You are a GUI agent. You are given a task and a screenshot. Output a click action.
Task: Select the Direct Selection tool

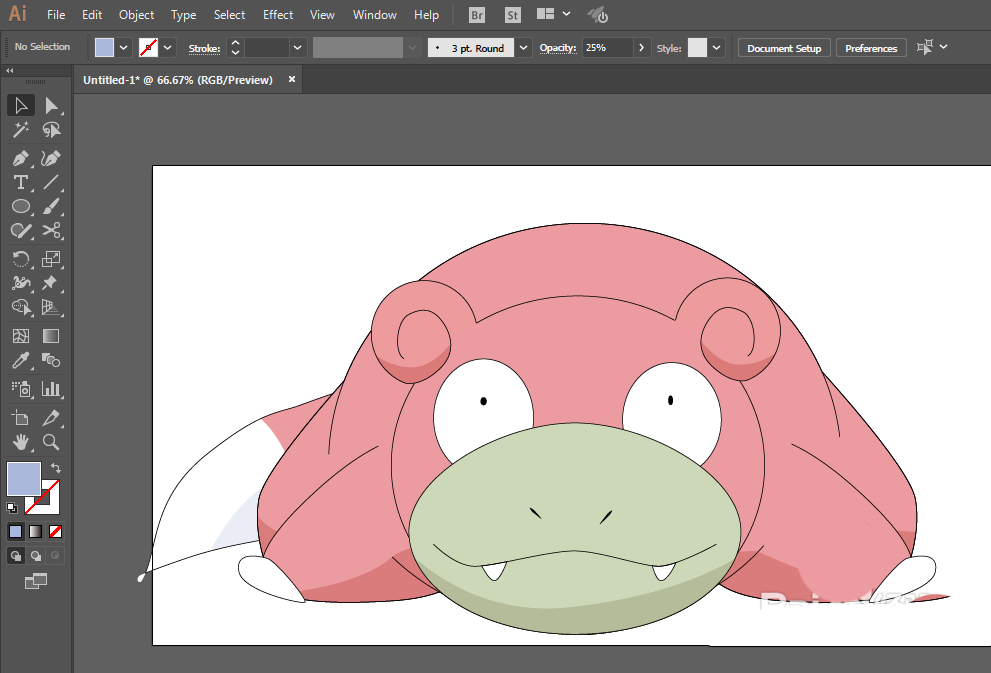coord(51,106)
